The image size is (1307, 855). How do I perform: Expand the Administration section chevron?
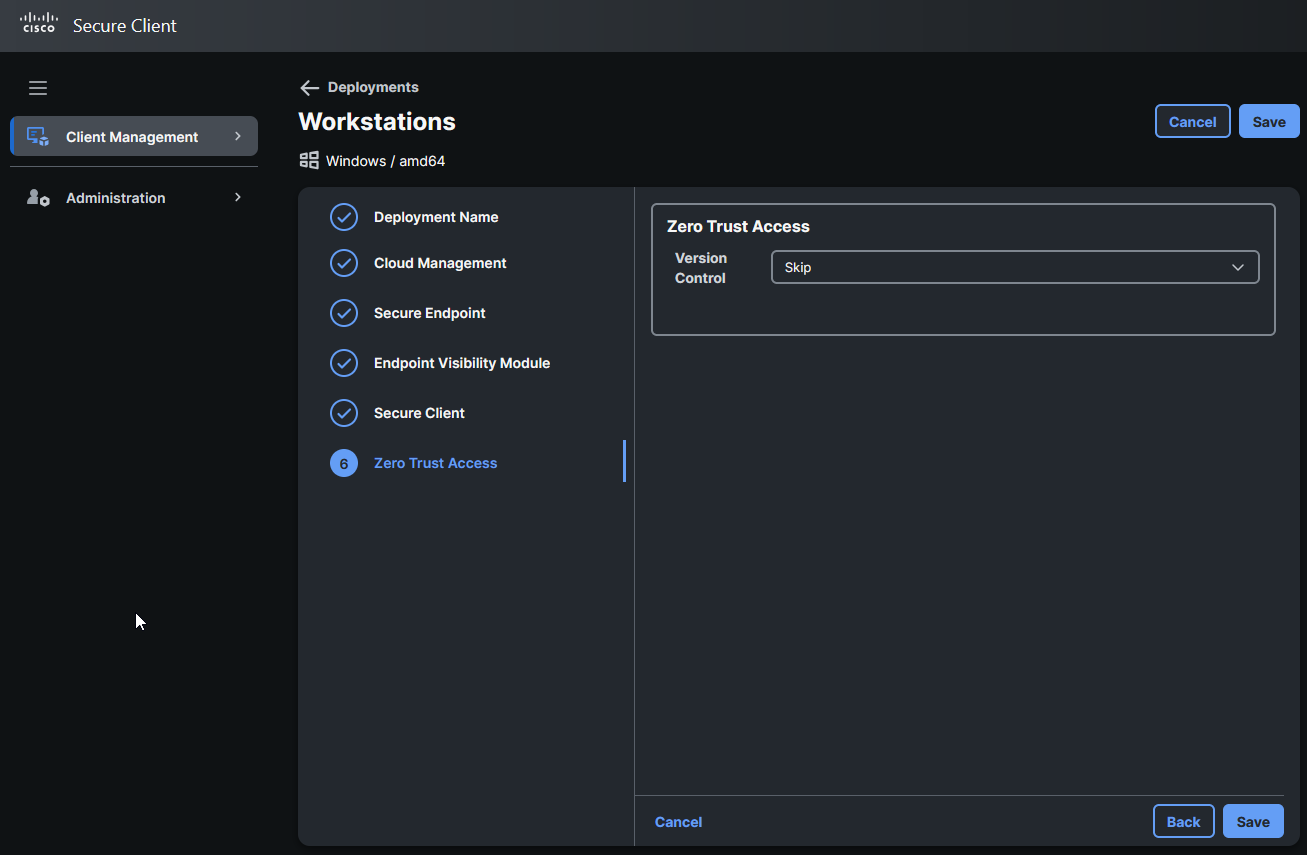coord(237,197)
